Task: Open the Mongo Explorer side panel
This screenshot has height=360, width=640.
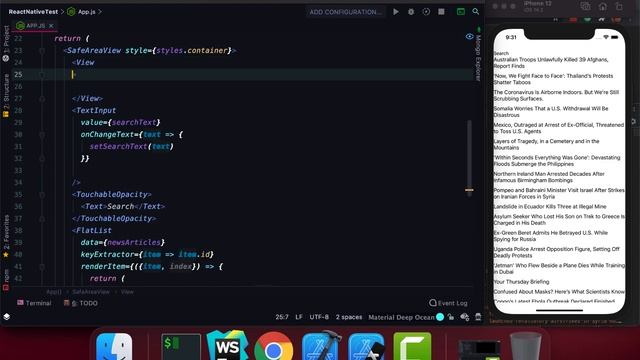Action: point(478,54)
